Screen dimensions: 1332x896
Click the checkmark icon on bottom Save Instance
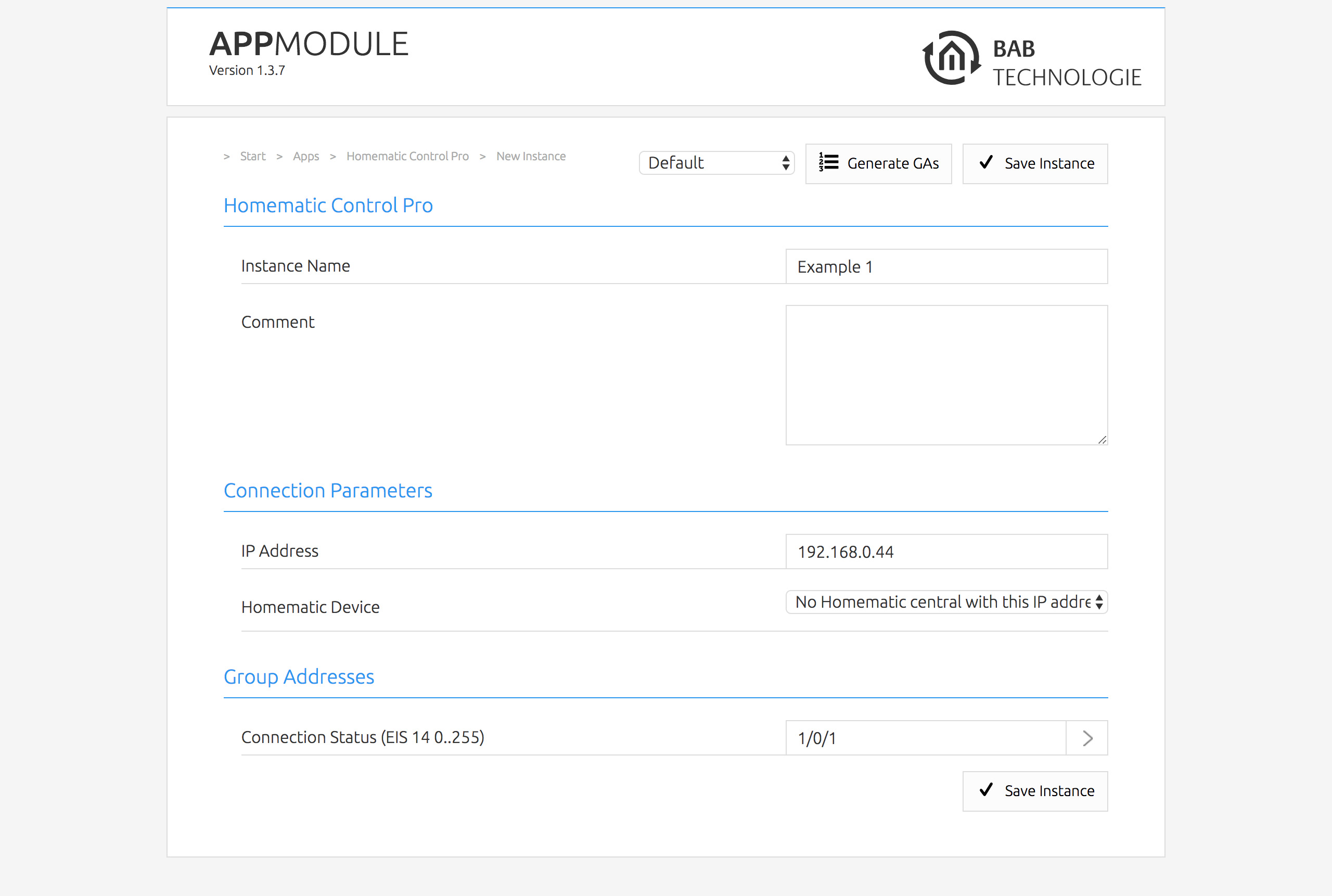[x=985, y=790]
